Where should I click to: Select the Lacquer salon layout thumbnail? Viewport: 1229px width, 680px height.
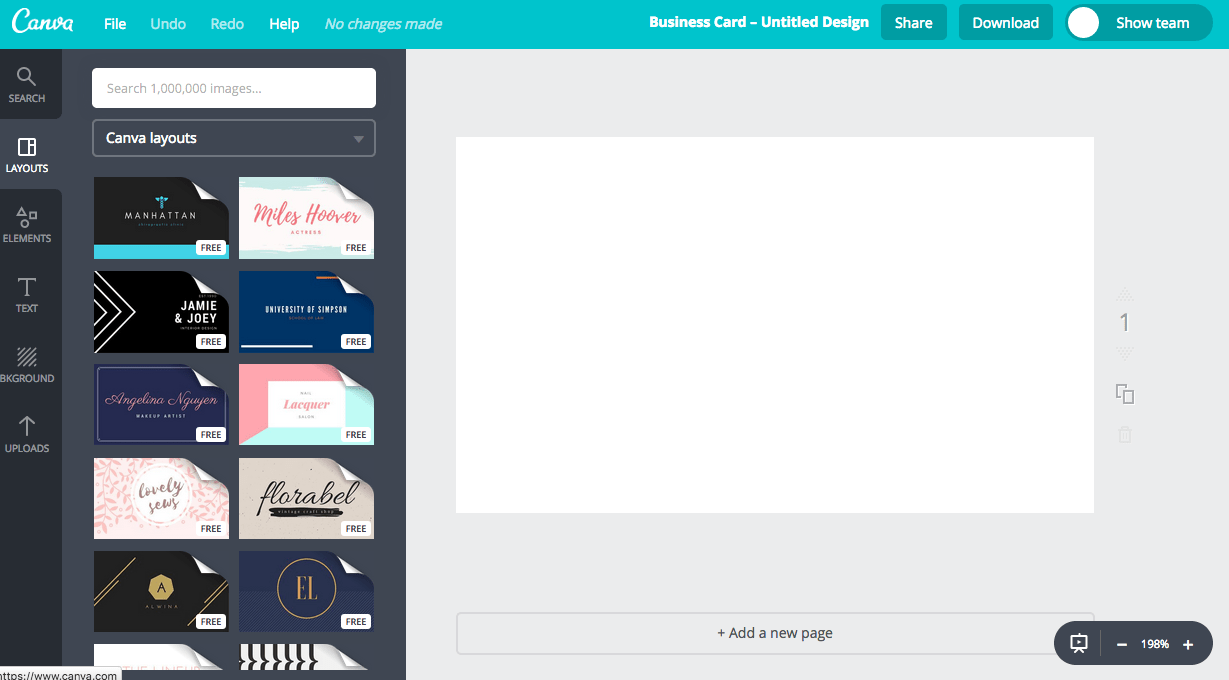click(x=306, y=405)
